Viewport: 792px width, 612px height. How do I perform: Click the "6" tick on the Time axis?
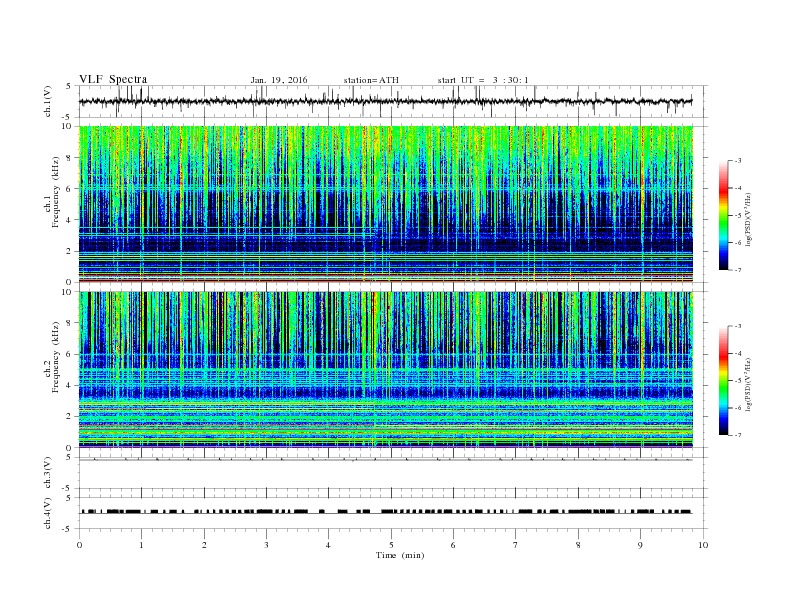453,545
